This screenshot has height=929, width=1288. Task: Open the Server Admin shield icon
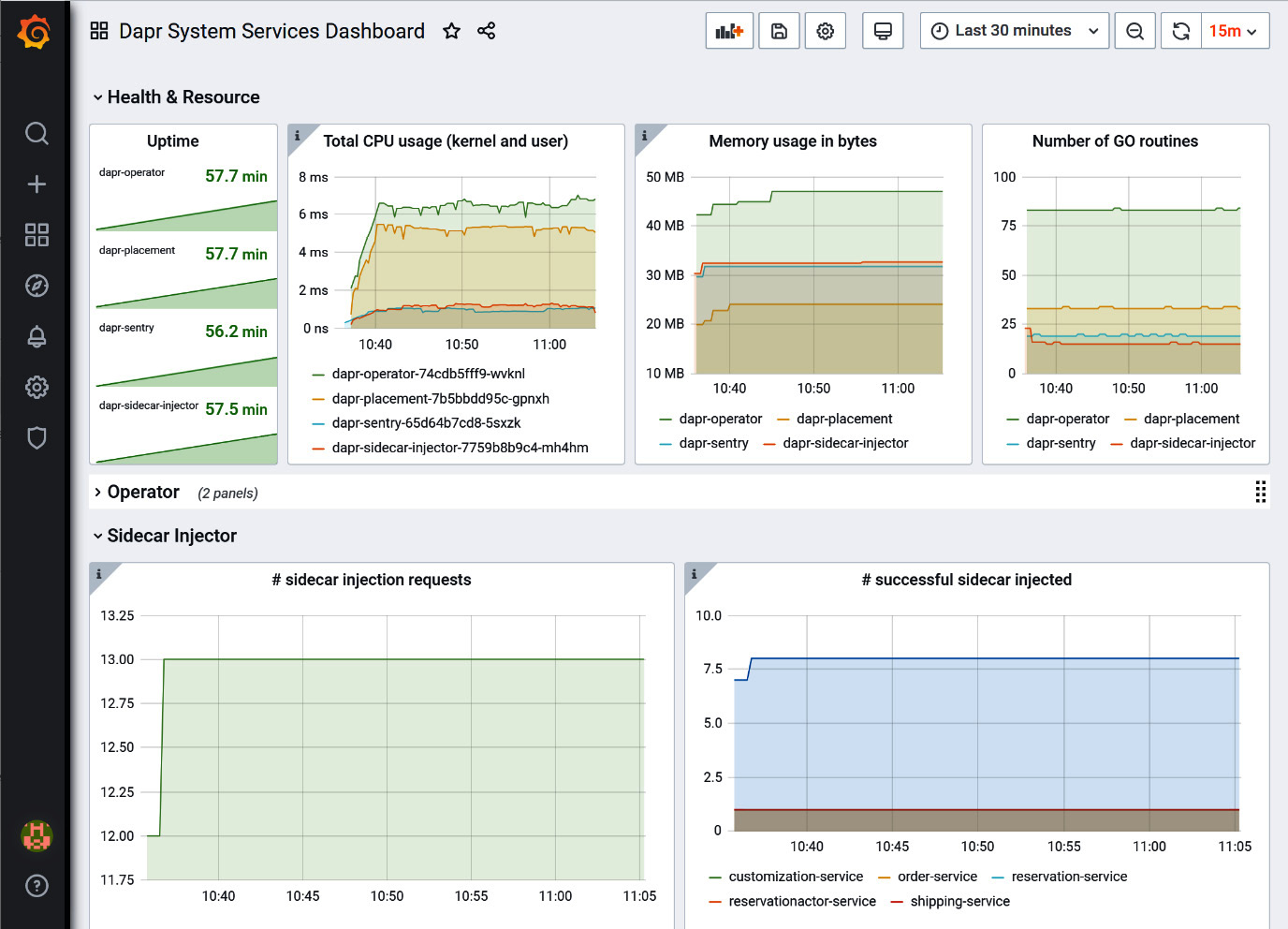click(x=37, y=437)
